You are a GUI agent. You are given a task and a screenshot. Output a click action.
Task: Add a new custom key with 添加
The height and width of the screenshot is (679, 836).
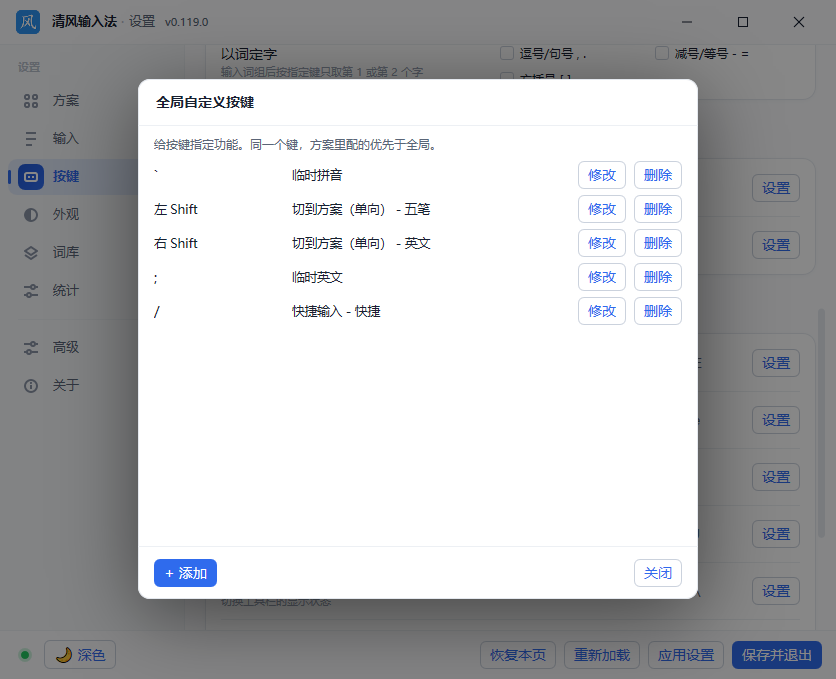(x=185, y=573)
